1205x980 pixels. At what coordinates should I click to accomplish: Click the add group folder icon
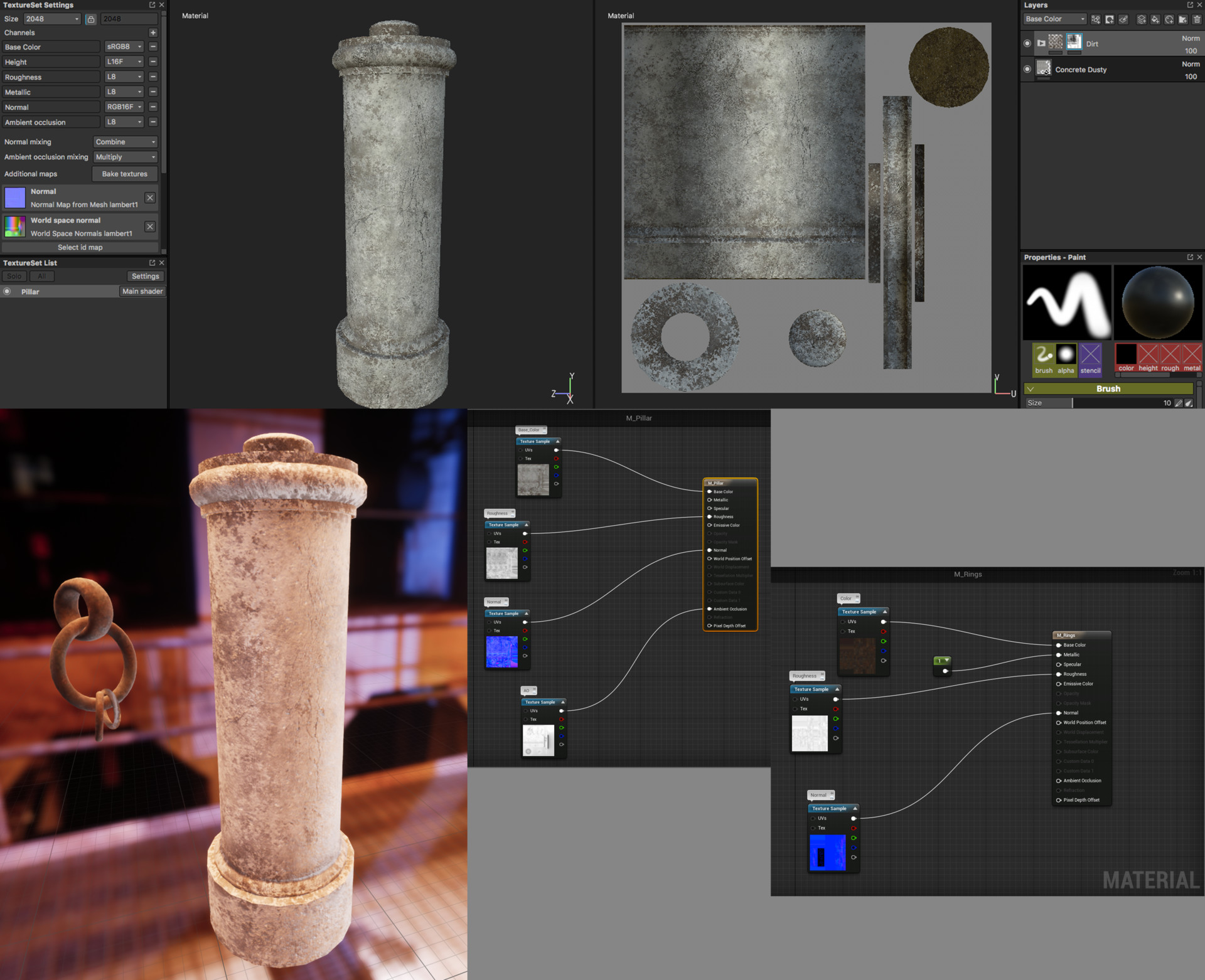1183,20
